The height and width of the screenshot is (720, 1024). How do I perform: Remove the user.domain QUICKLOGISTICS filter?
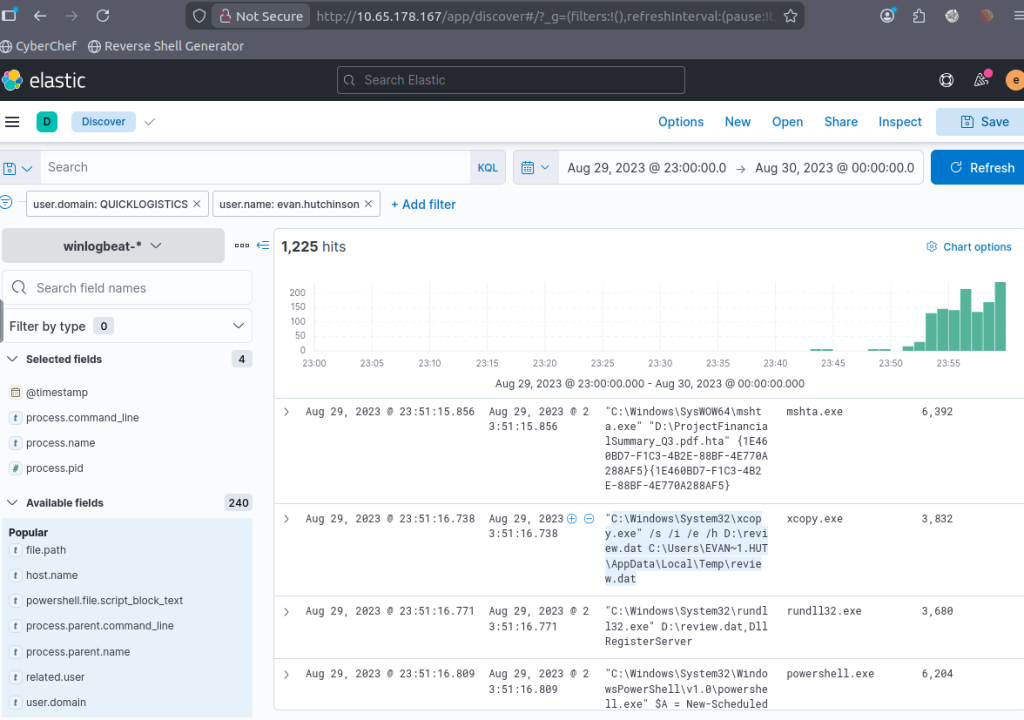(x=196, y=204)
